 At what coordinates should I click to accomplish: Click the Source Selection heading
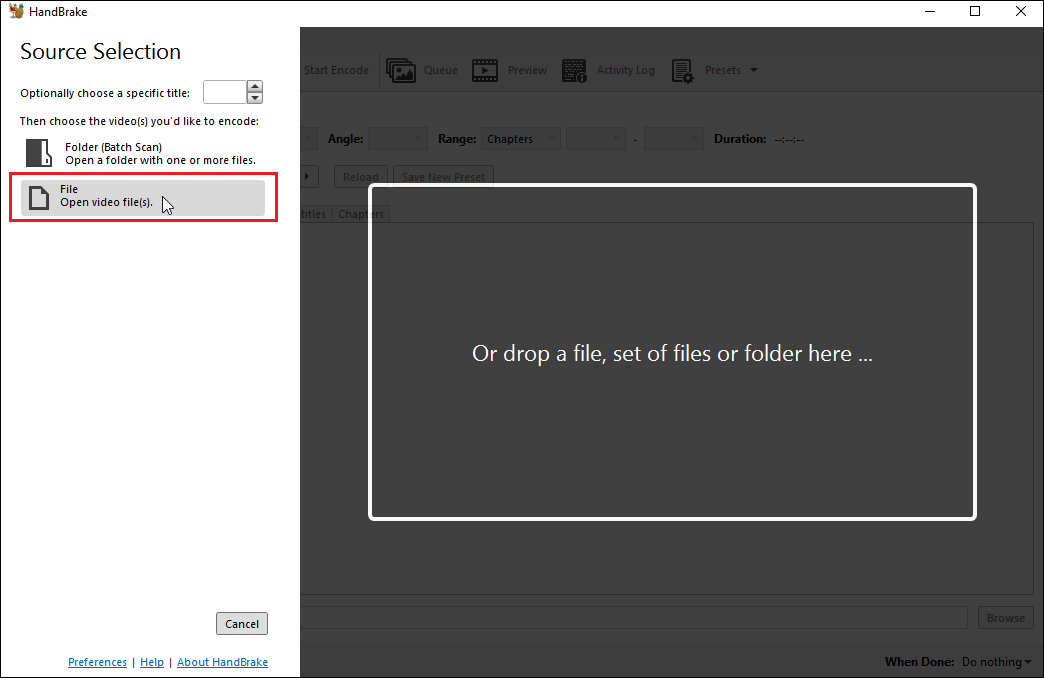[101, 51]
